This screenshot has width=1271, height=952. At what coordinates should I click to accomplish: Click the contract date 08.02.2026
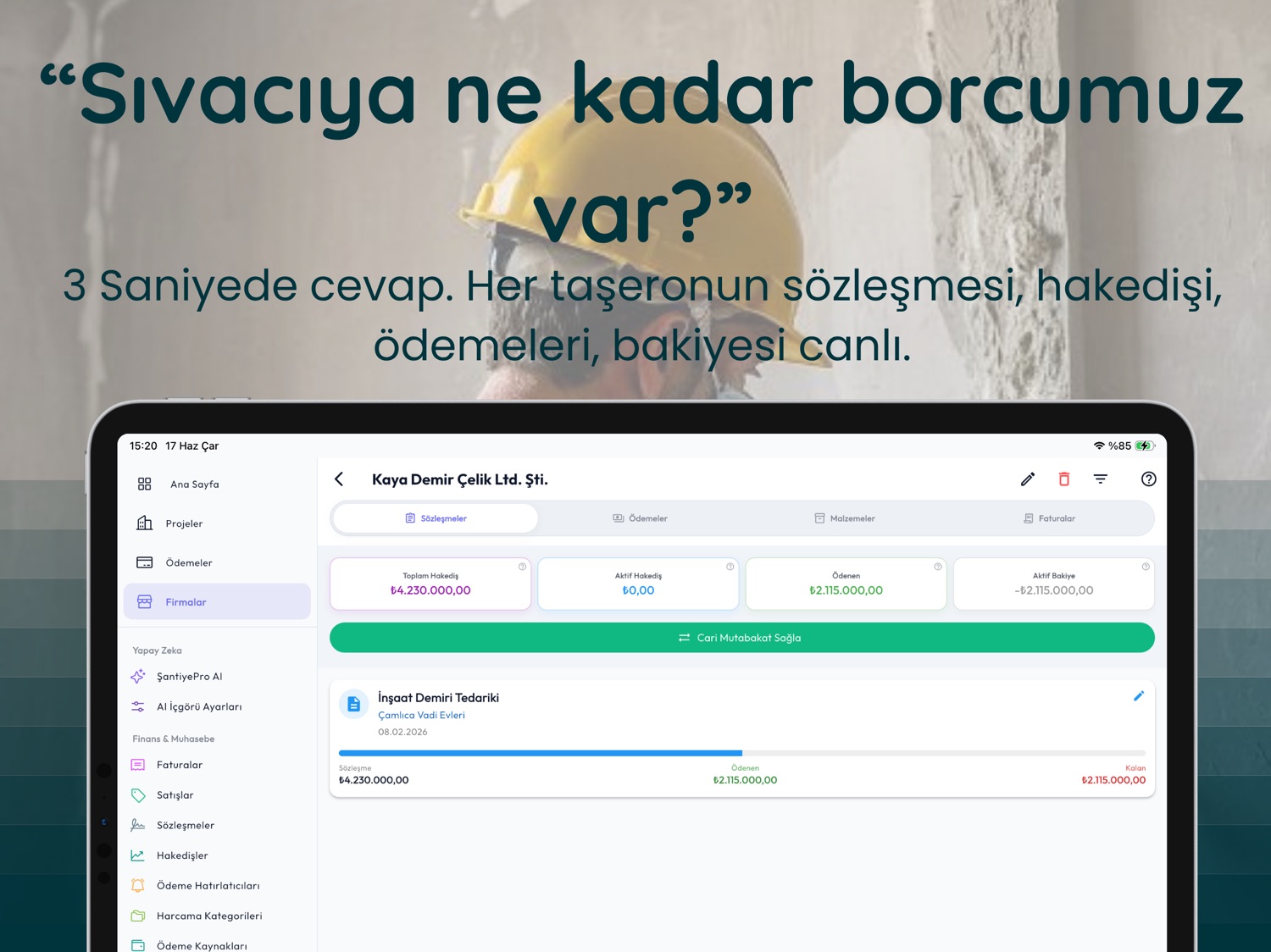(x=402, y=732)
